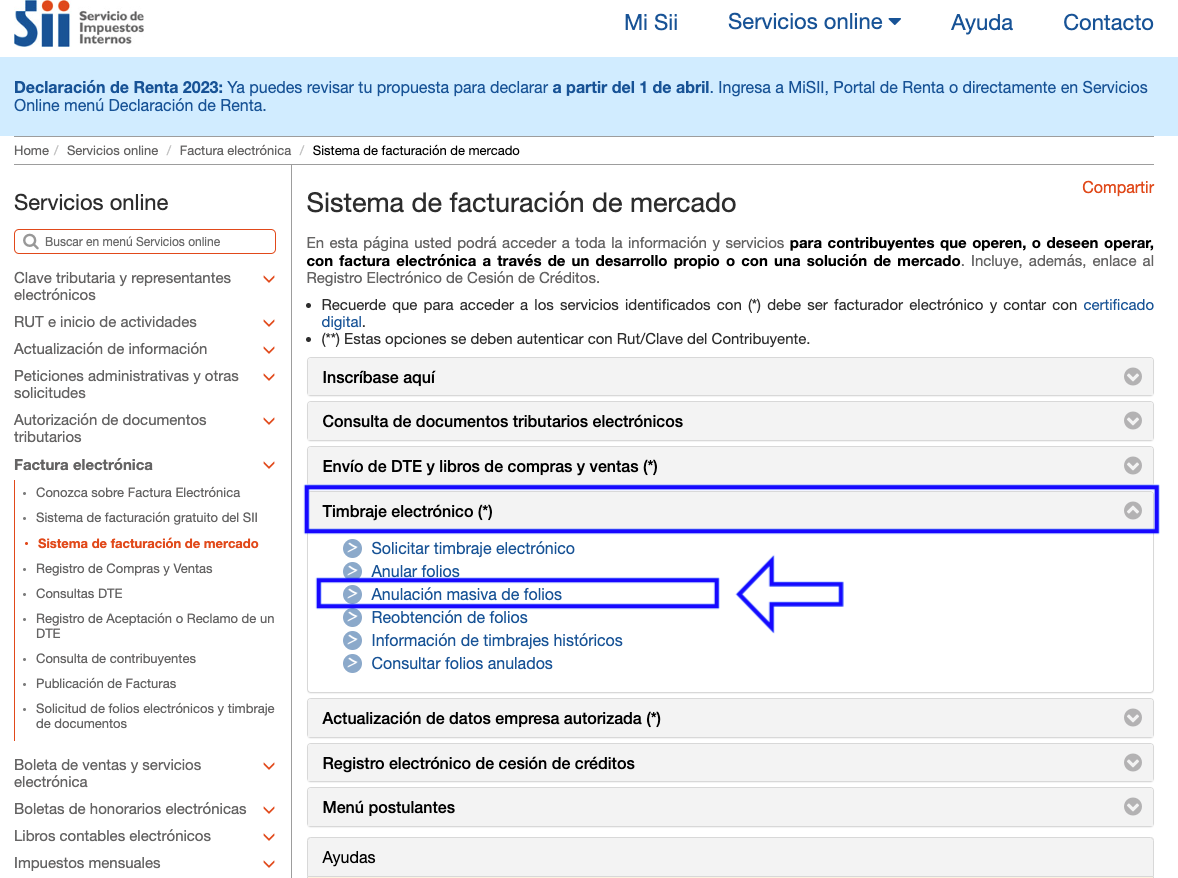This screenshot has height=878, width=1178.
Task: Click the Compartir link
Action: [1117, 187]
